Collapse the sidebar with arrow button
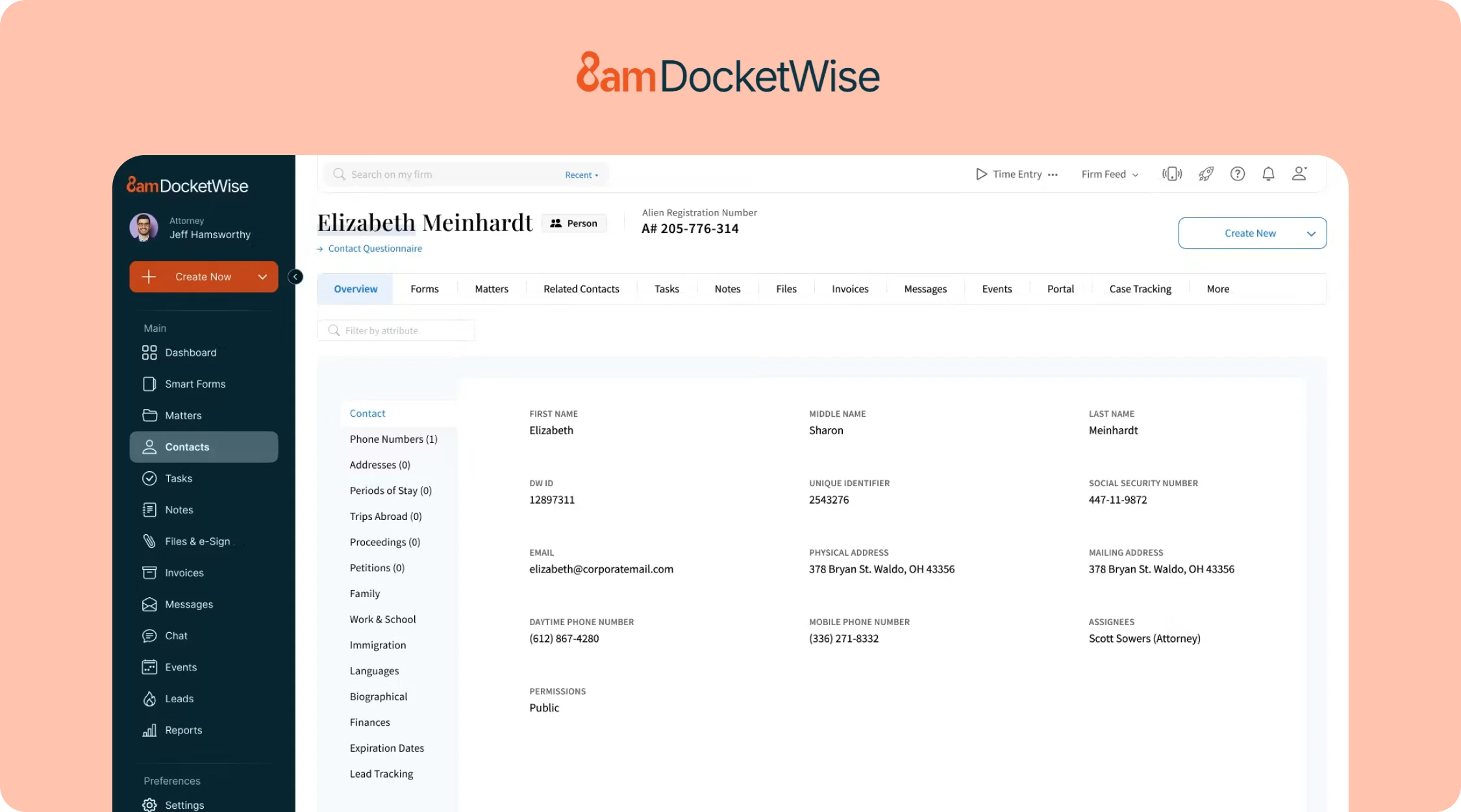 [x=295, y=277]
